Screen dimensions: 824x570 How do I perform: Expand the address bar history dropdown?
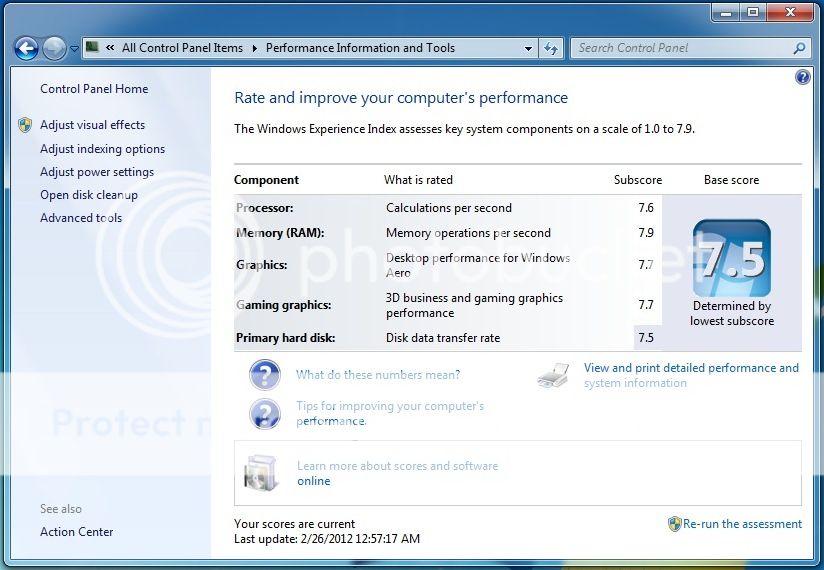click(529, 48)
